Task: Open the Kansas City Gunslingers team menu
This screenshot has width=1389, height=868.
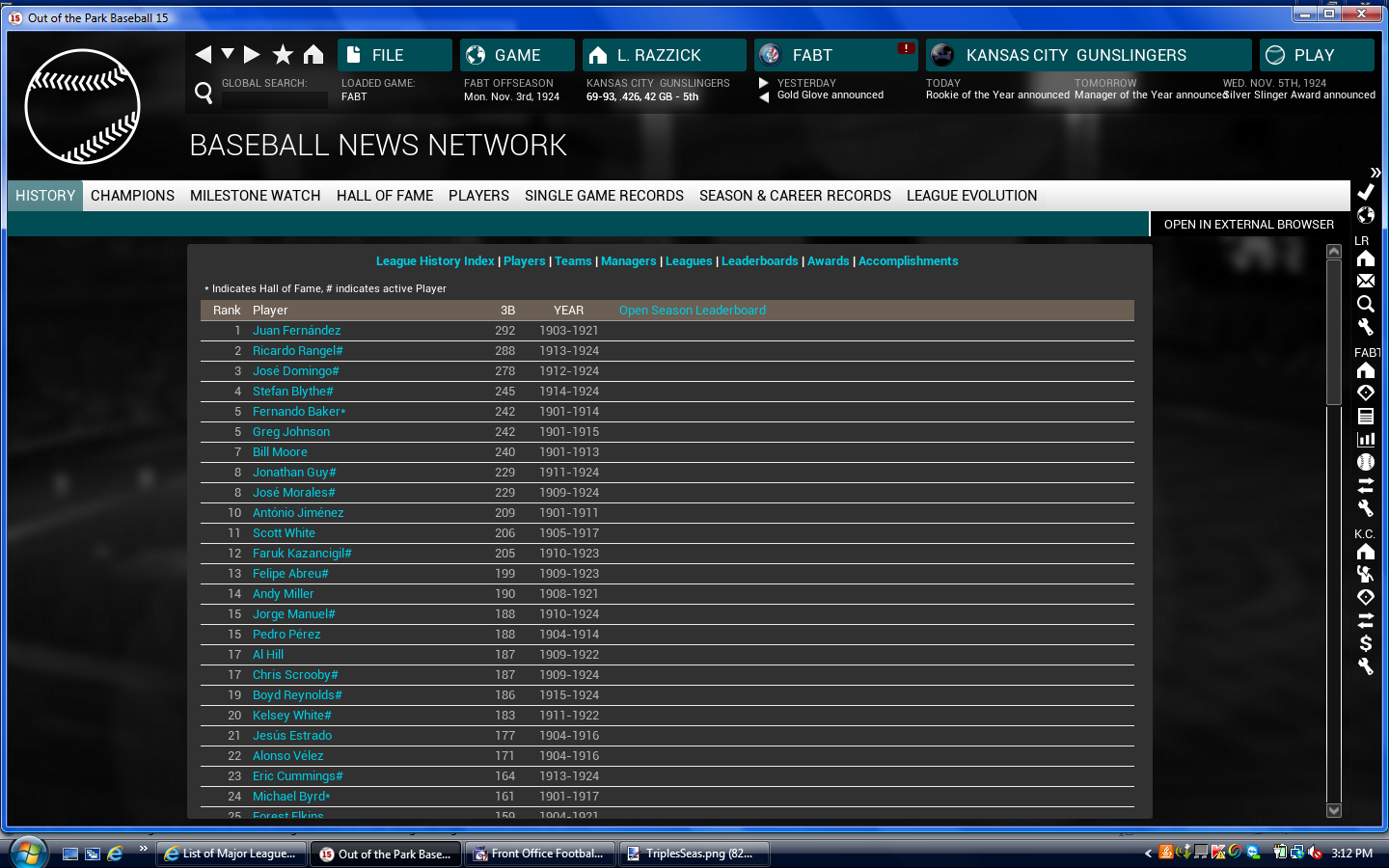Action: [1089, 55]
